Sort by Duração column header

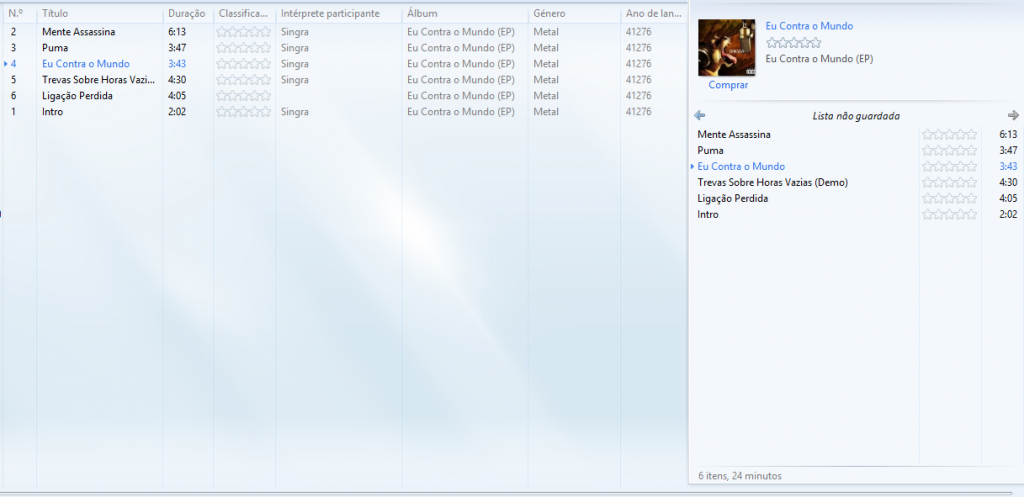187,14
